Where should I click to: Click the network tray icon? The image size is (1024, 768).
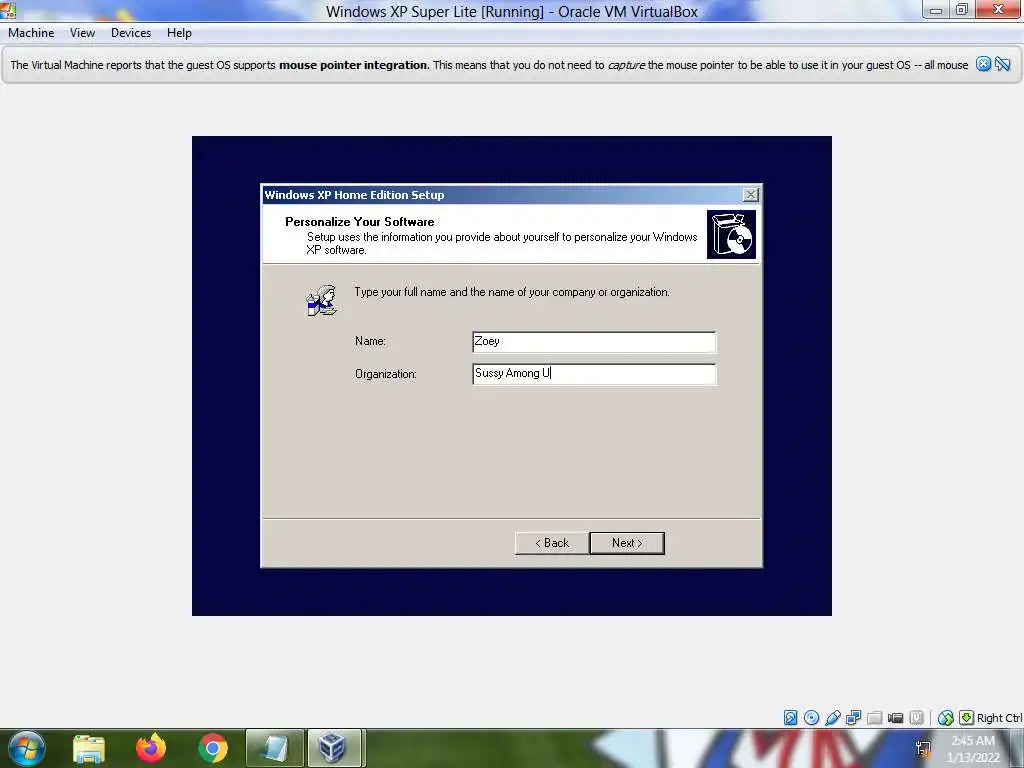[x=923, y=748]
